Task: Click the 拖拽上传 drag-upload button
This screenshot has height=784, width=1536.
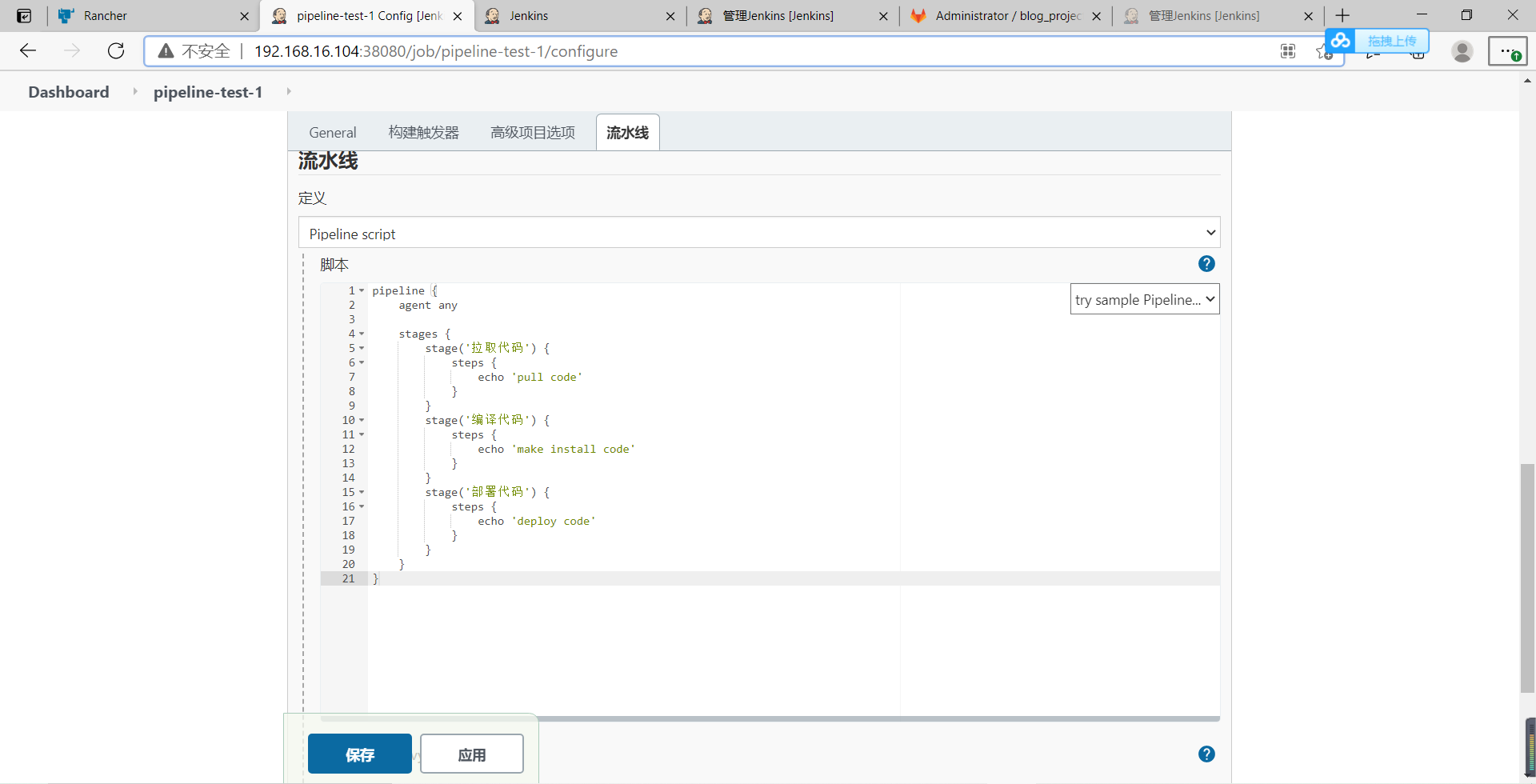Action: (1392, 41)
